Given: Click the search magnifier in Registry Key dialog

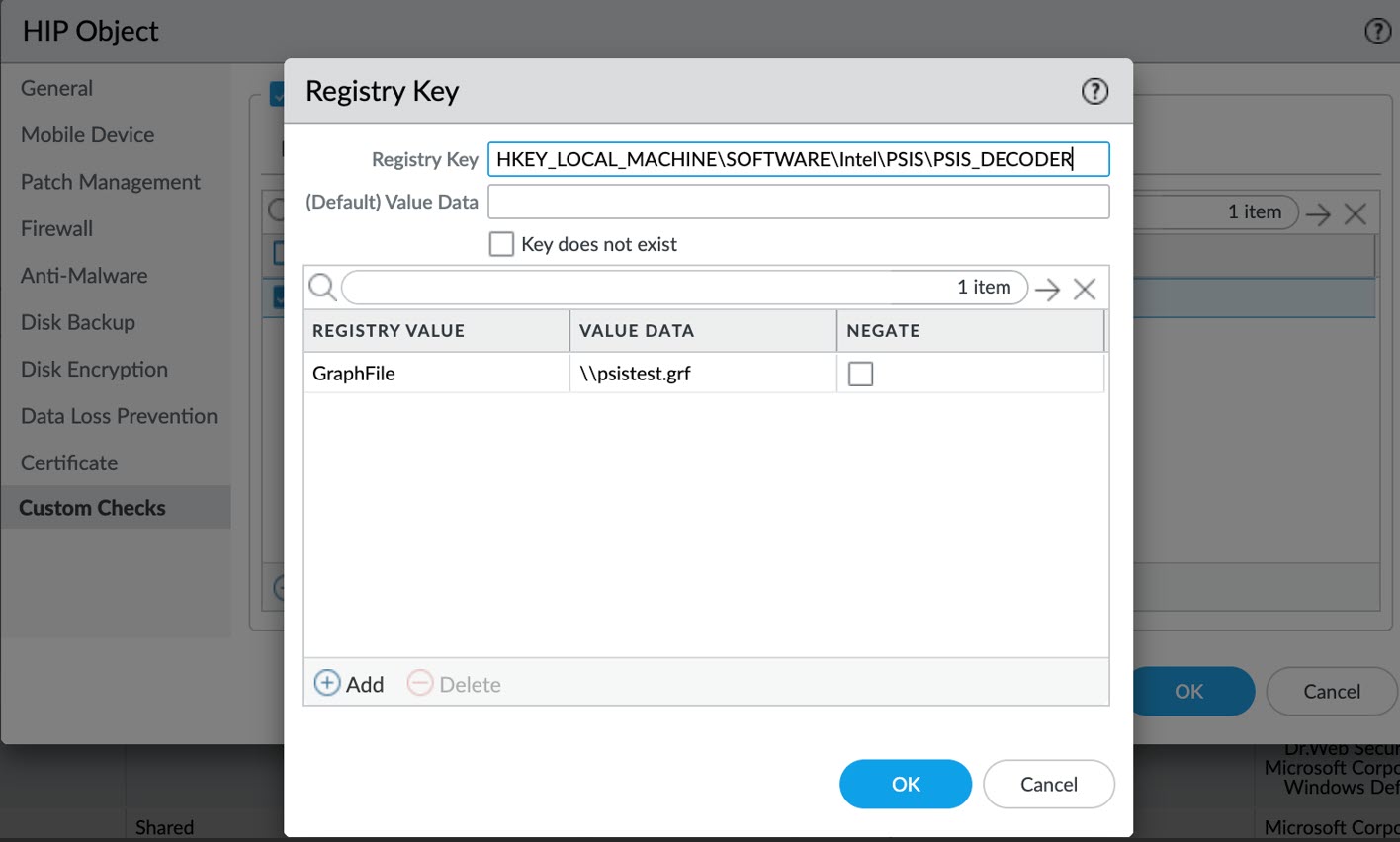Looking at the screenshot, I should (x=322, y=288).
